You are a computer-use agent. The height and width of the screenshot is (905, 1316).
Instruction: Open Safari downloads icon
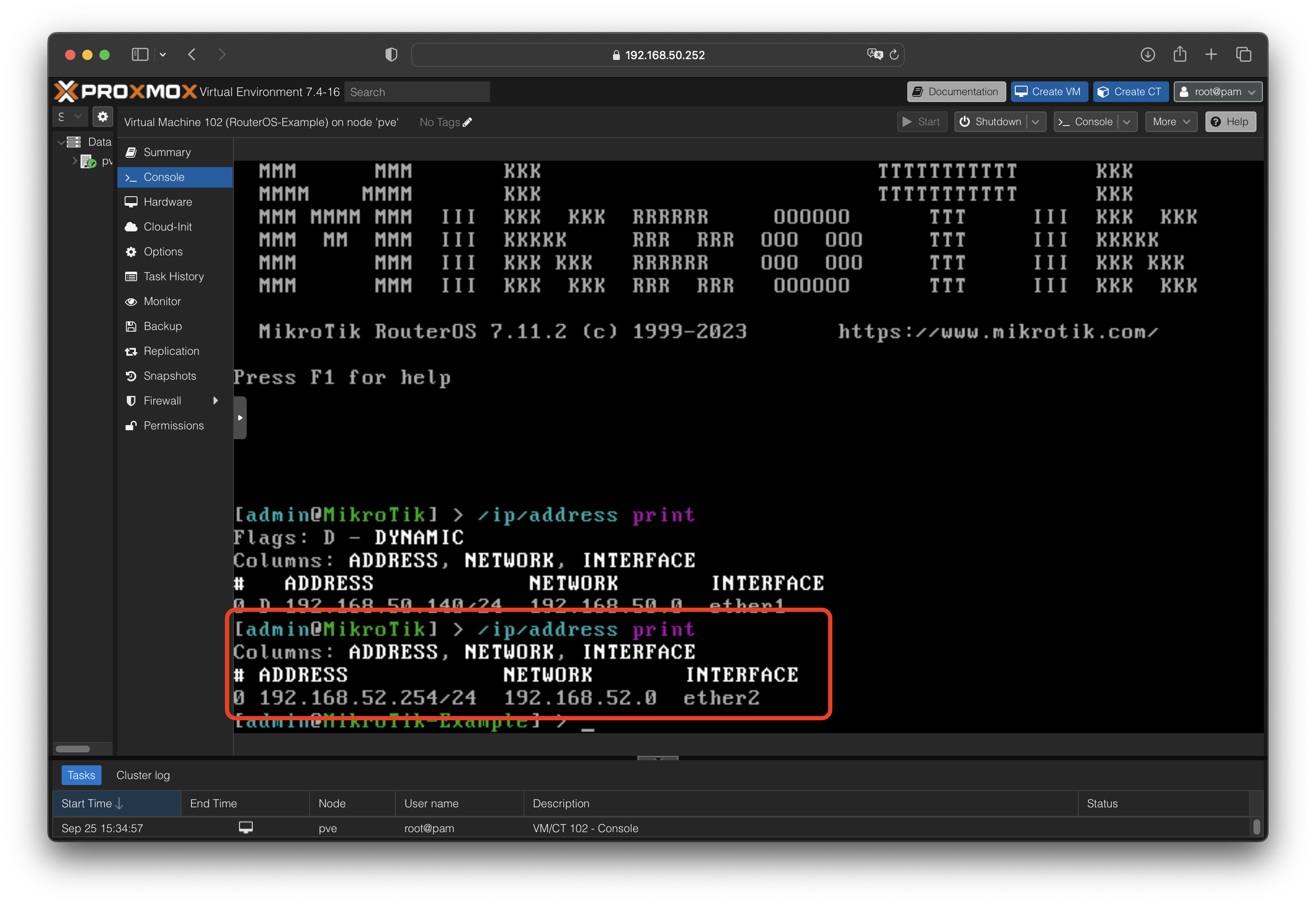[x=1148, y=55]
